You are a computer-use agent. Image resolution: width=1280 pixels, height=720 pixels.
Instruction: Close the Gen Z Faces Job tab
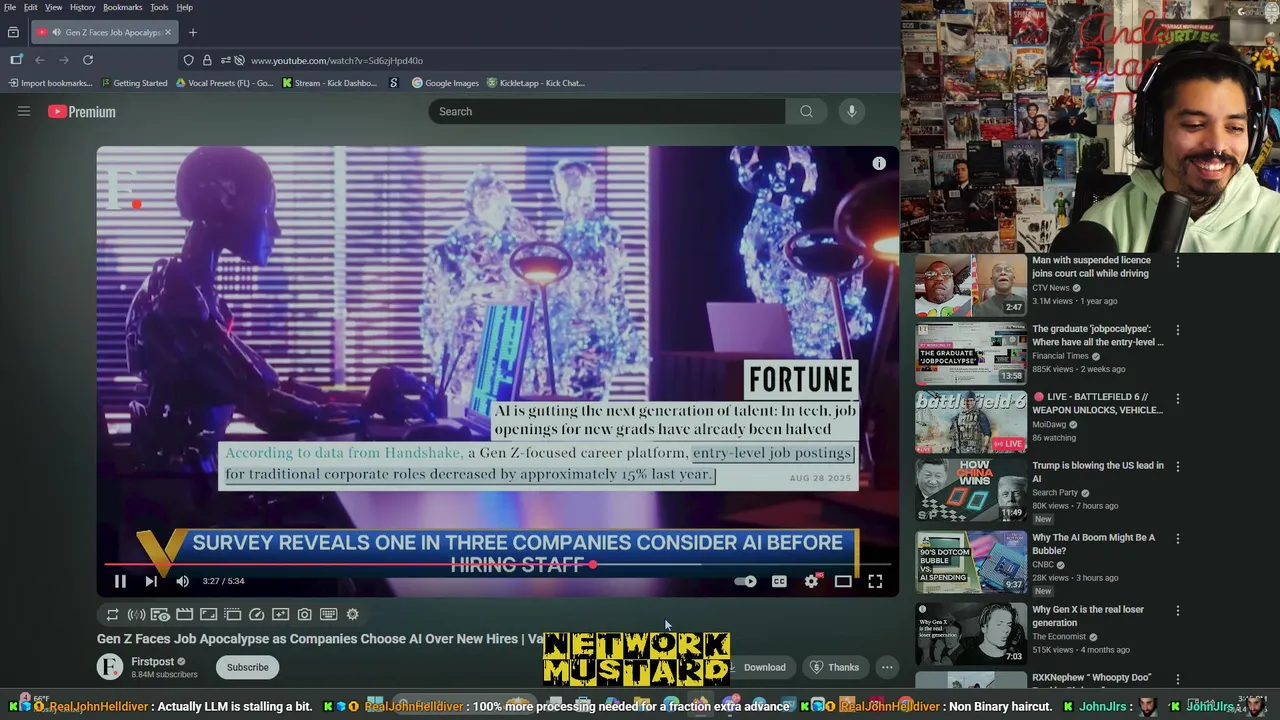click(168, 32)
